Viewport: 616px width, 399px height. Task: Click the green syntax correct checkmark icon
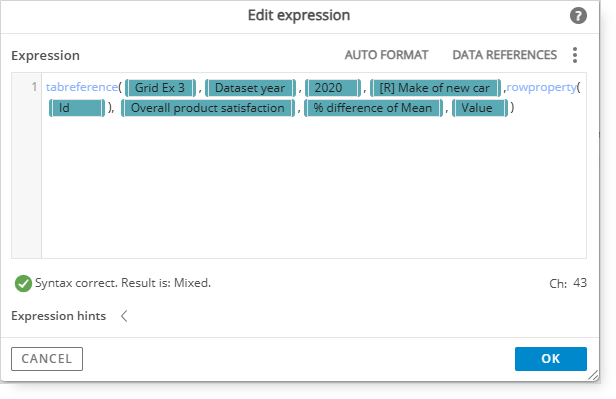tap(23, 283)
